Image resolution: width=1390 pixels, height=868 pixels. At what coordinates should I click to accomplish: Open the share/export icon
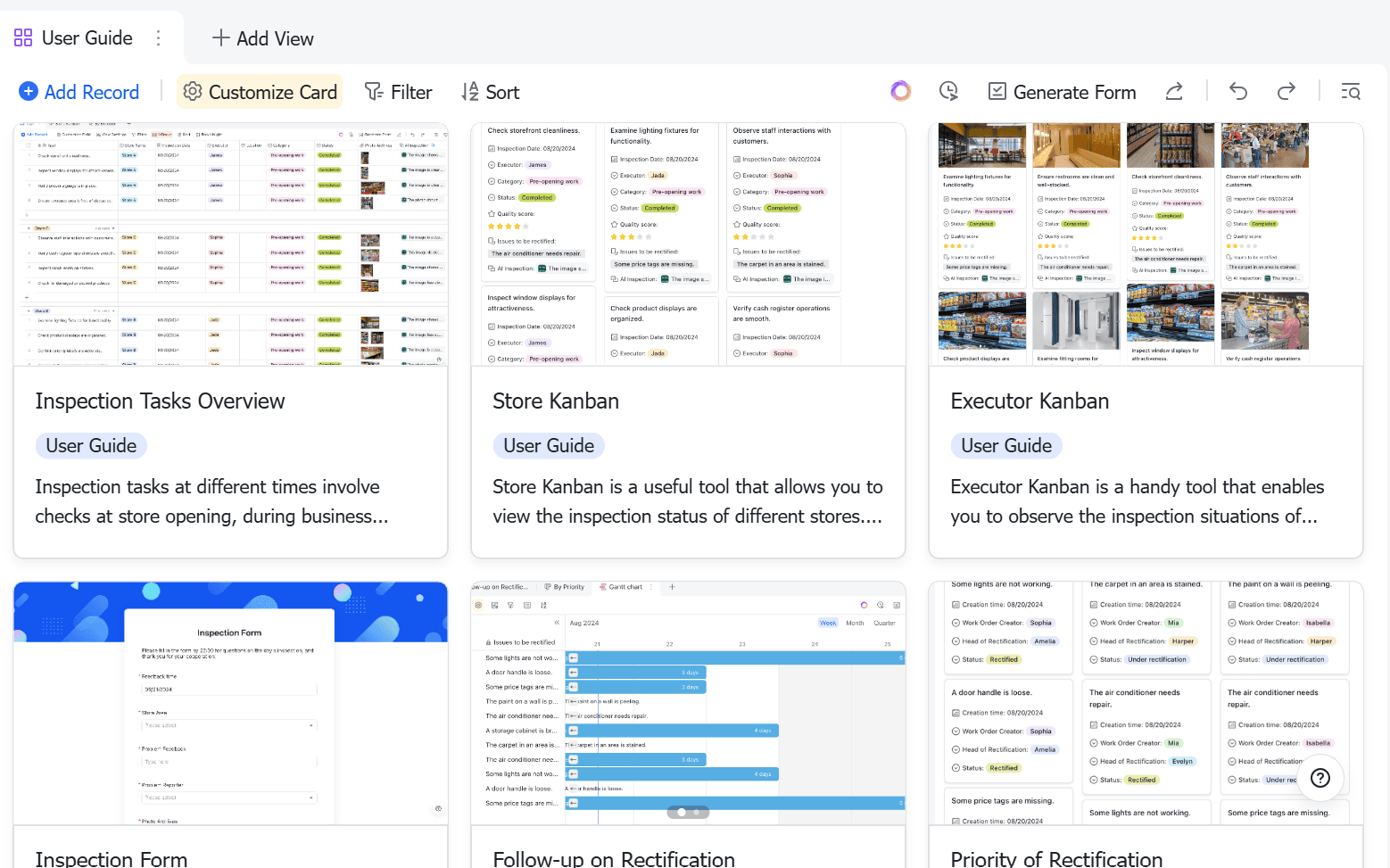(1174, 91)
